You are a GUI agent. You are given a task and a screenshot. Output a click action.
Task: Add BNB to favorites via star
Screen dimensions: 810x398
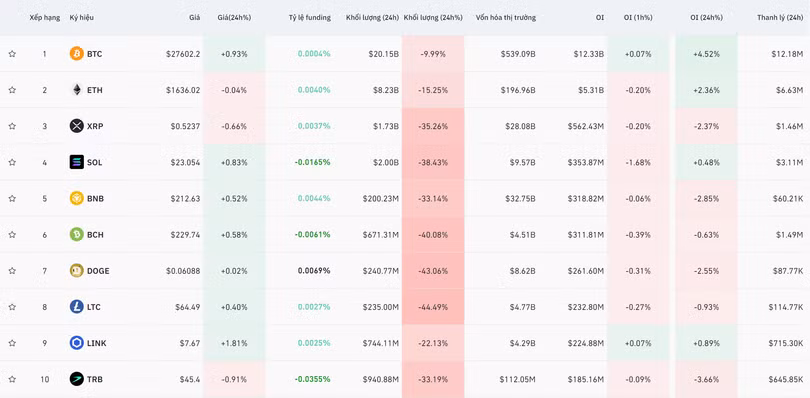click(x=12, y=198)
